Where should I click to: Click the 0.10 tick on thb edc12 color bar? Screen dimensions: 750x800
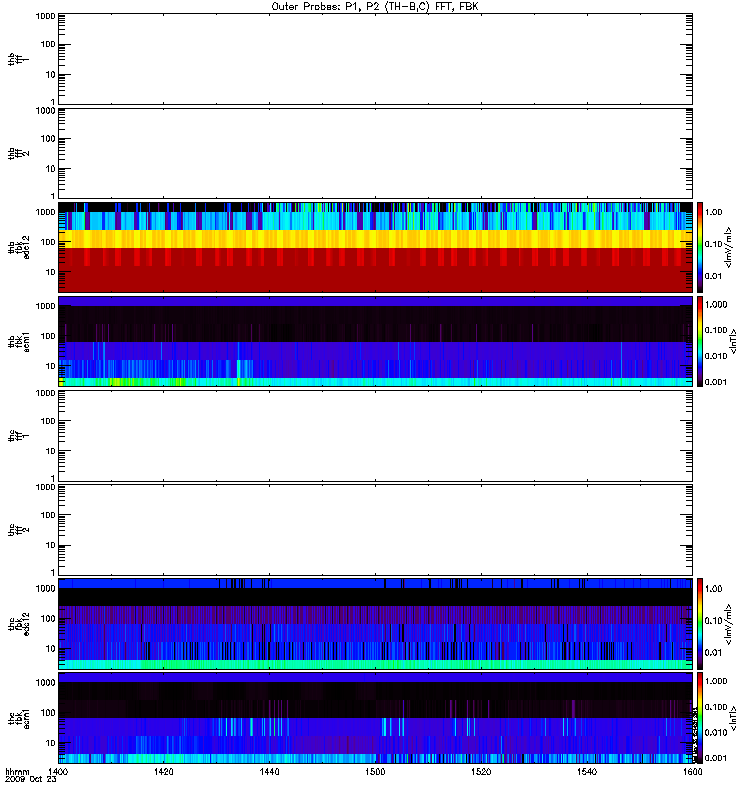(x=713, y=244)
